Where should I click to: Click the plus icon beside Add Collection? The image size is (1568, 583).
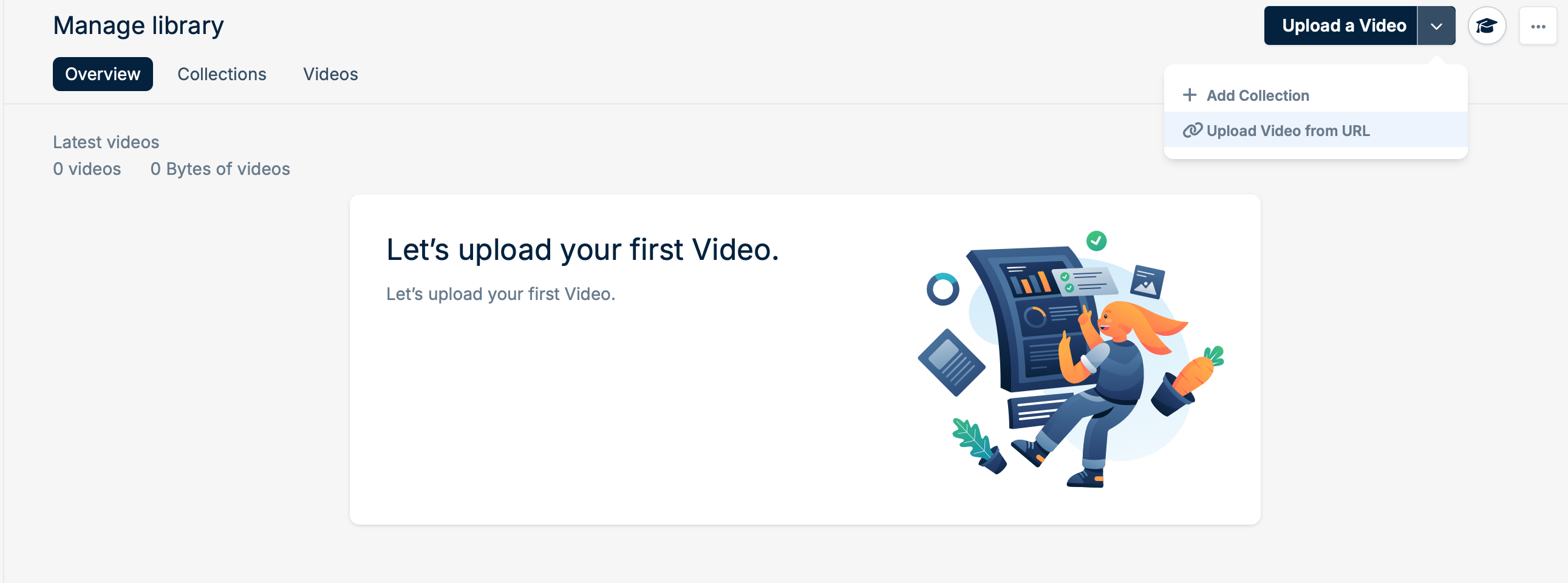(x=1189, y=95)
